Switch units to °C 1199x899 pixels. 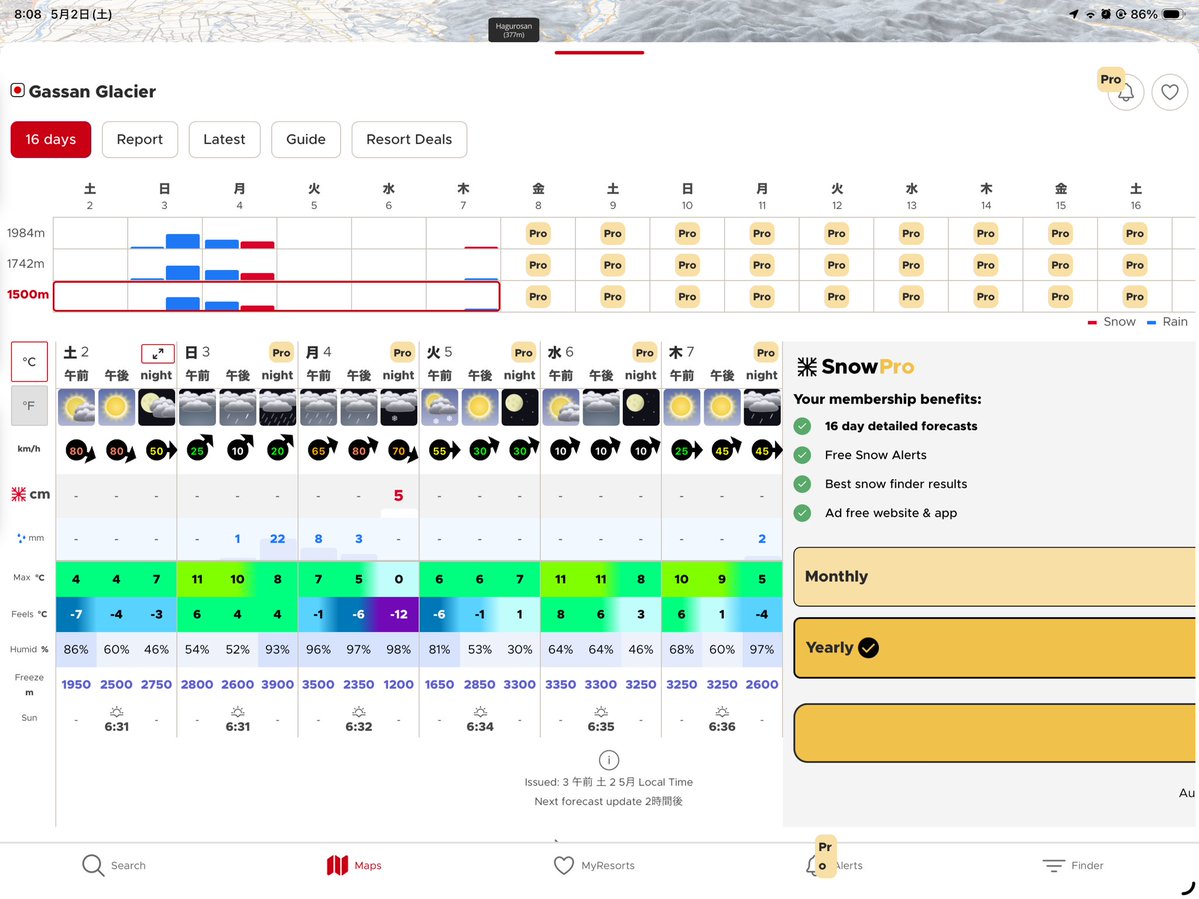[x=29, y=362]
